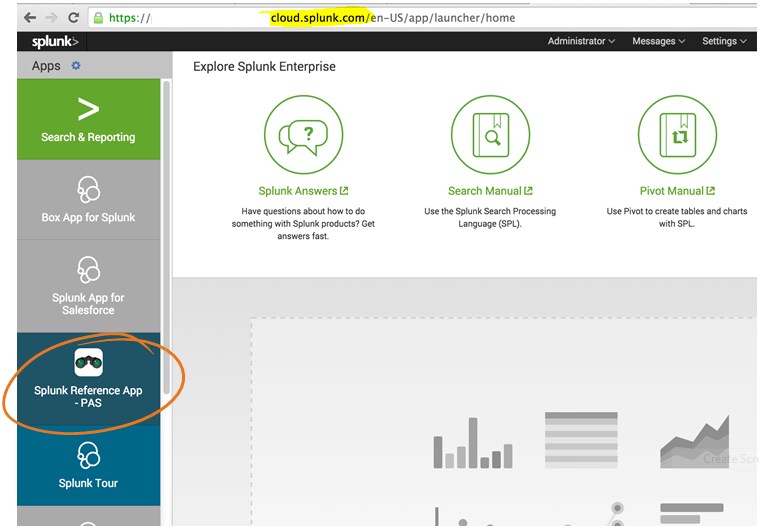The width and height of the screenshot is (759, 529).
Task: Follow the Search Manual link
Action: (490, 191)
